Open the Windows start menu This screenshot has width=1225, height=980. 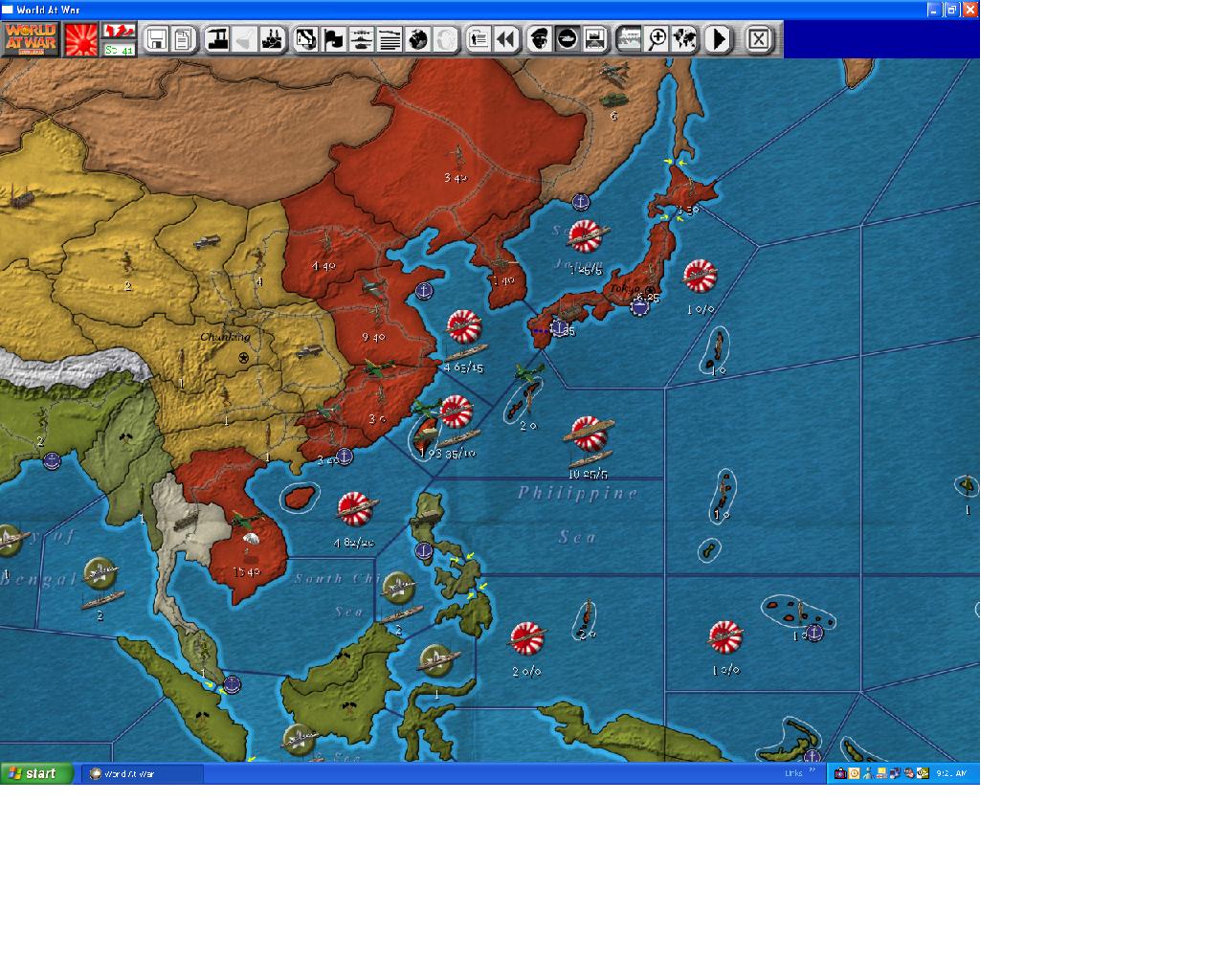[36, 773]
